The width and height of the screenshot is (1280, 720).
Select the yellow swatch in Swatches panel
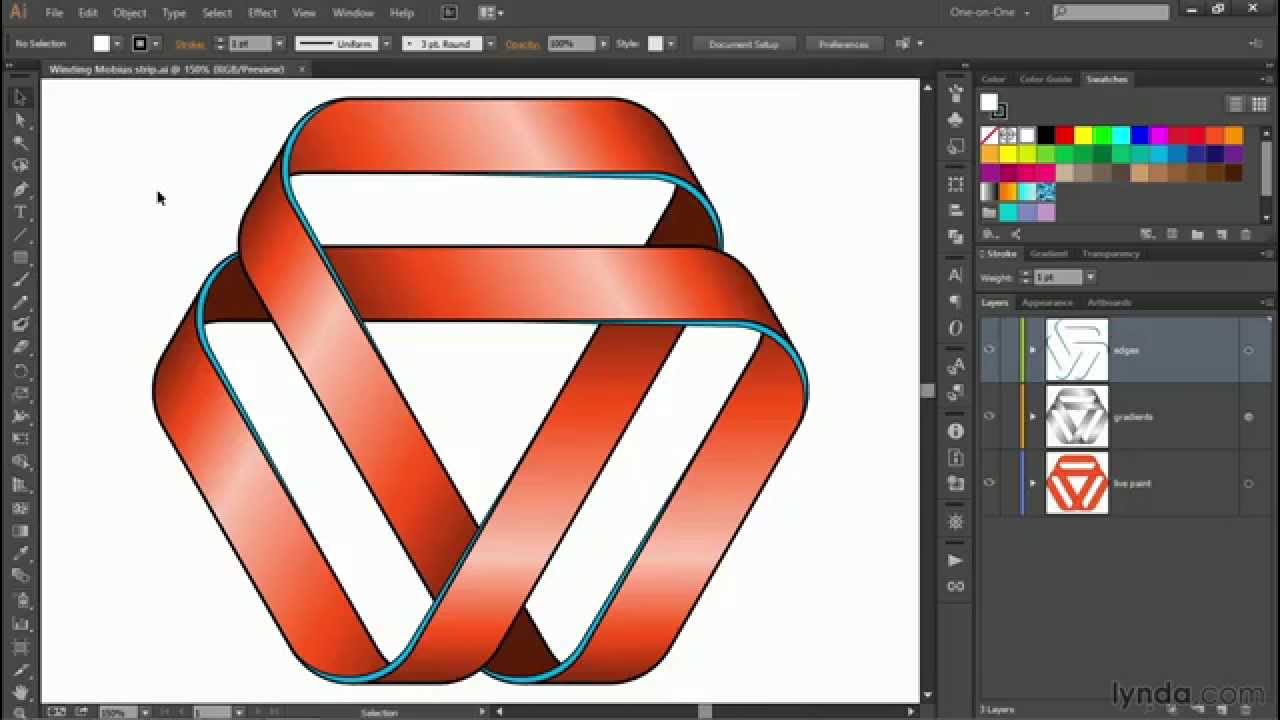1083,133
